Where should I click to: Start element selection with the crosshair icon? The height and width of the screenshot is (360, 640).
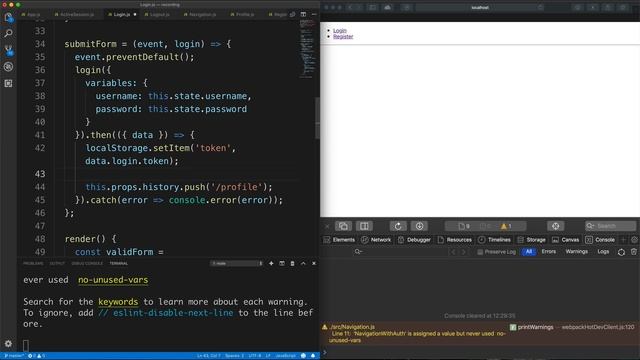(x=556, y=226)
